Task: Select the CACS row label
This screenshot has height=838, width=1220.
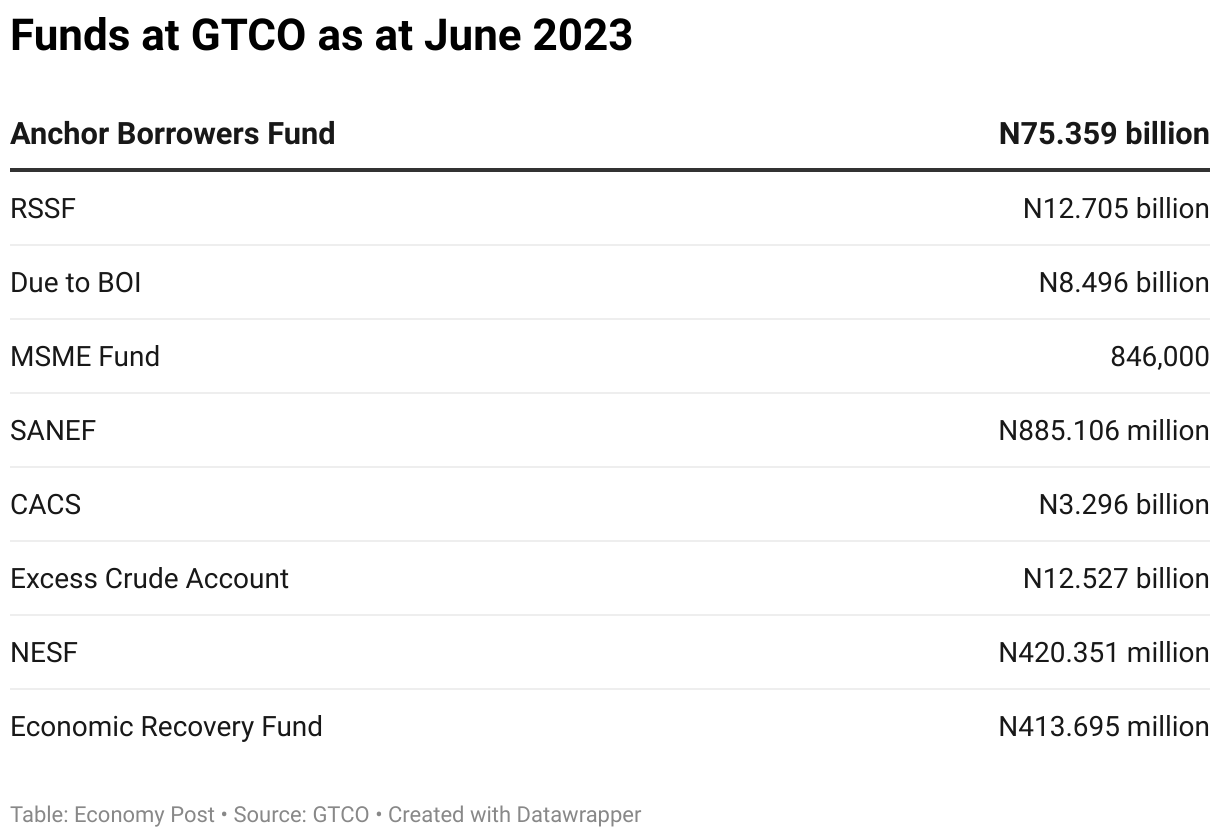Action: click(x=46, y=504)
